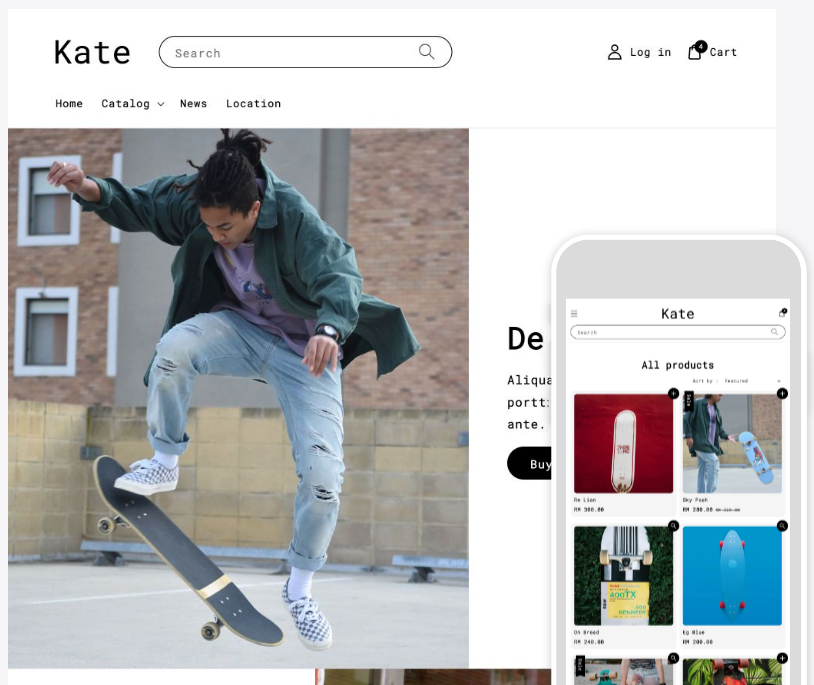Screen dimensions: 814x685
Task: Click the 'RM 240.00' price
Action: tap(589, 642)
